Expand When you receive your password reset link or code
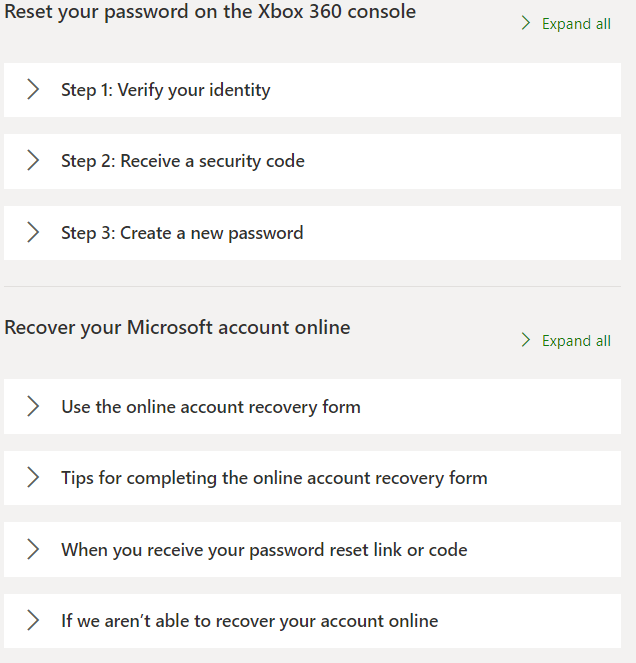636x663 pixels. (313, 549)
